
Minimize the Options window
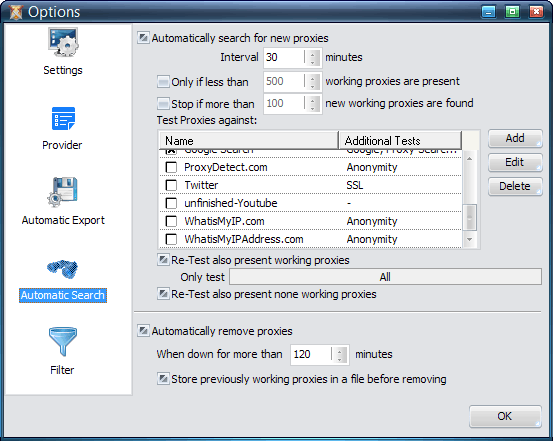click(x=488, y=12)
